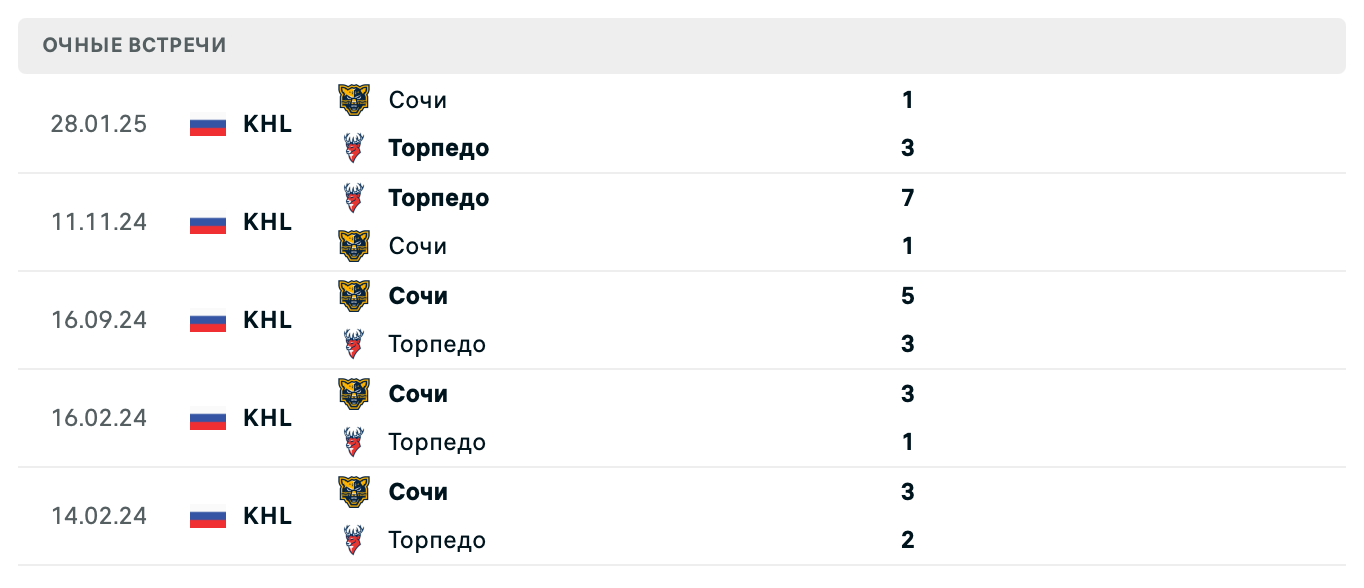
Task: Open the Торпедо team page from the top match
Action: (x=438, y=147)
